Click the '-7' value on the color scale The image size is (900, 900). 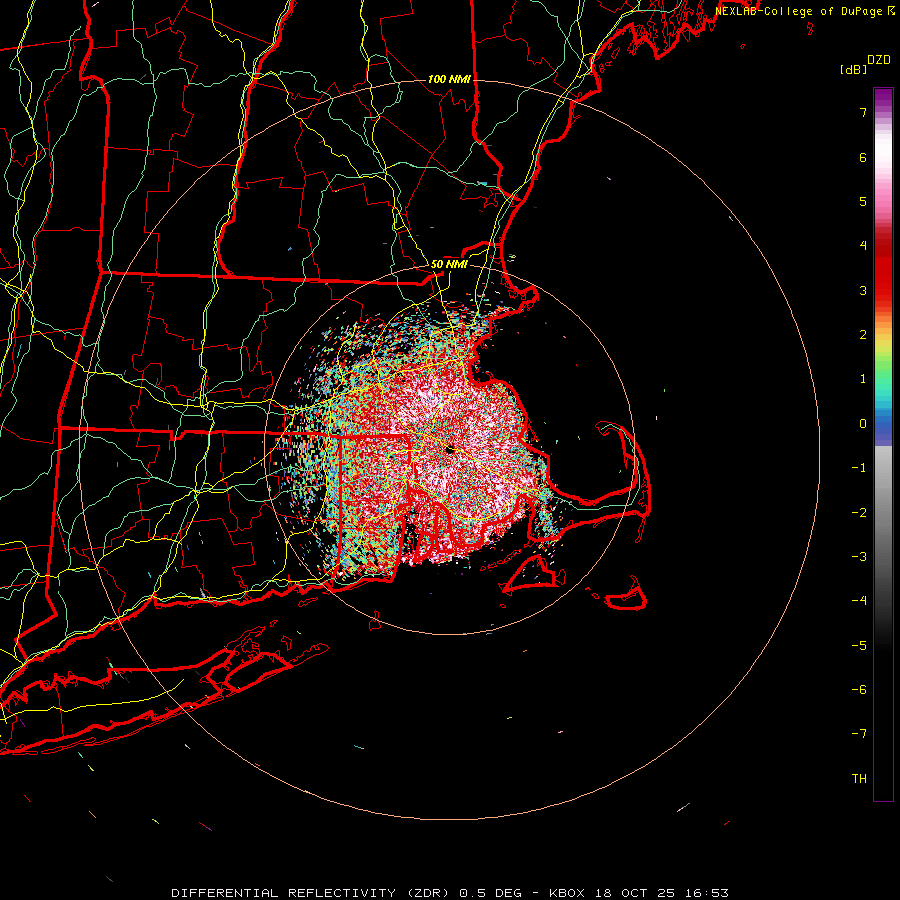tap(859, 734)
